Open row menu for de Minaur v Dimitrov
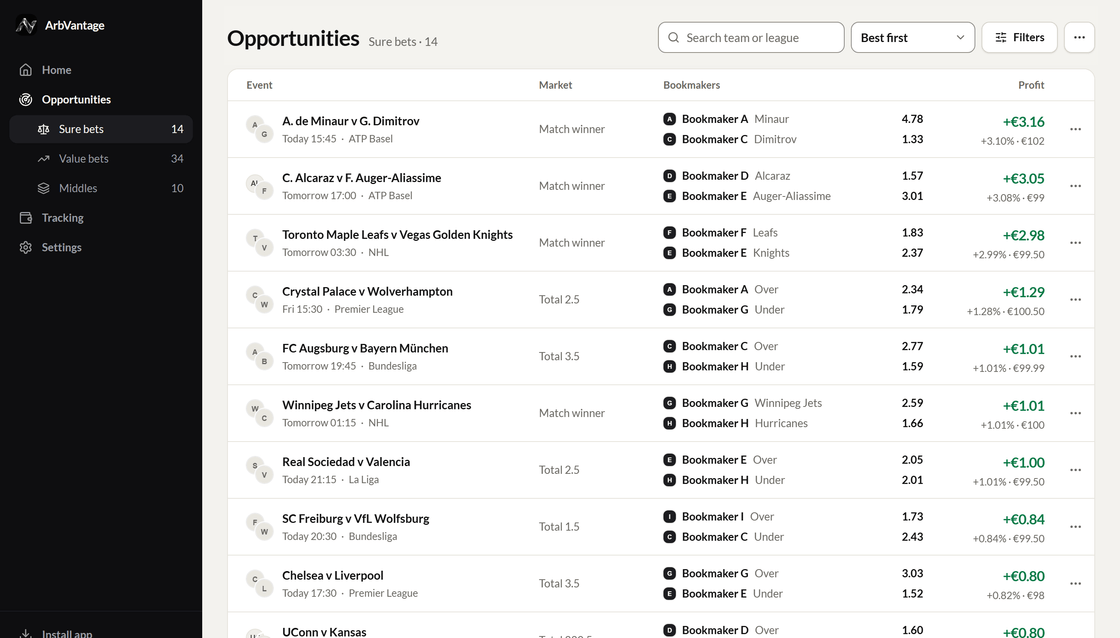Viewport: 1120px width, 638px height. (1076, 129)
